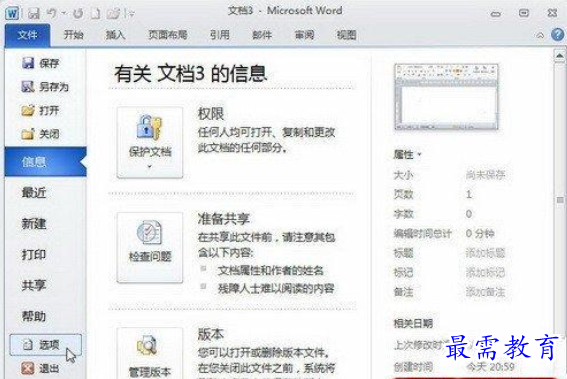Select the 最近 (Recent) backstage tab

point(34,192)
